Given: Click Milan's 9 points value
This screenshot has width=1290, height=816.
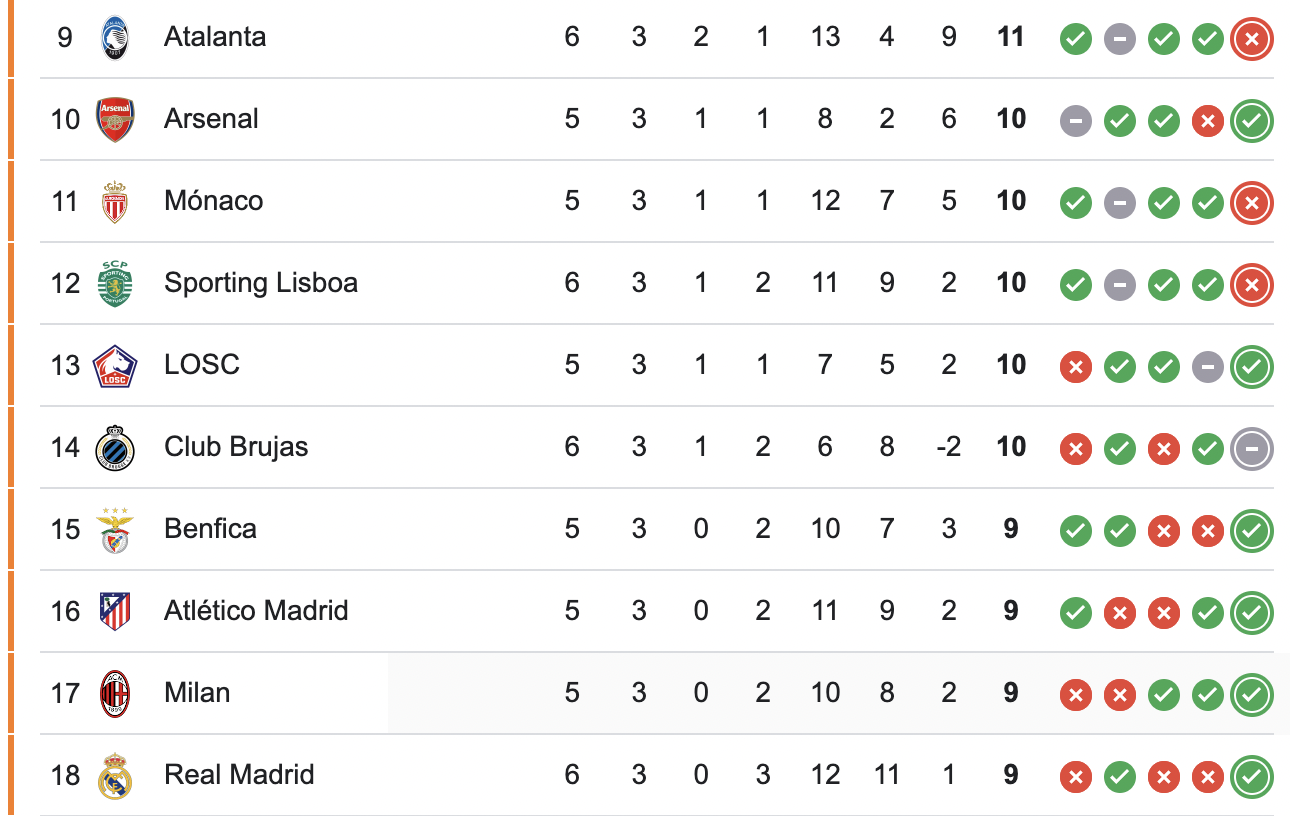Looking at the screenshot, I should tap(1011, 693).
